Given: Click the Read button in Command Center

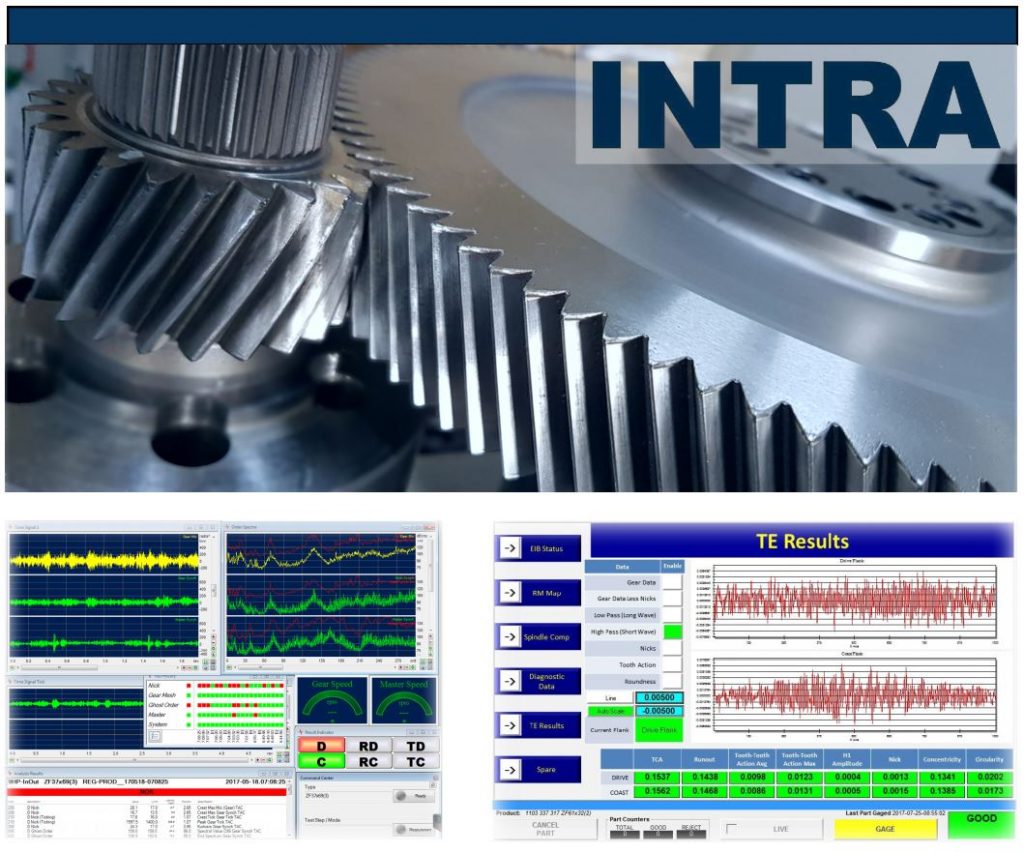Looking at the screenshot, I should 413,796.
